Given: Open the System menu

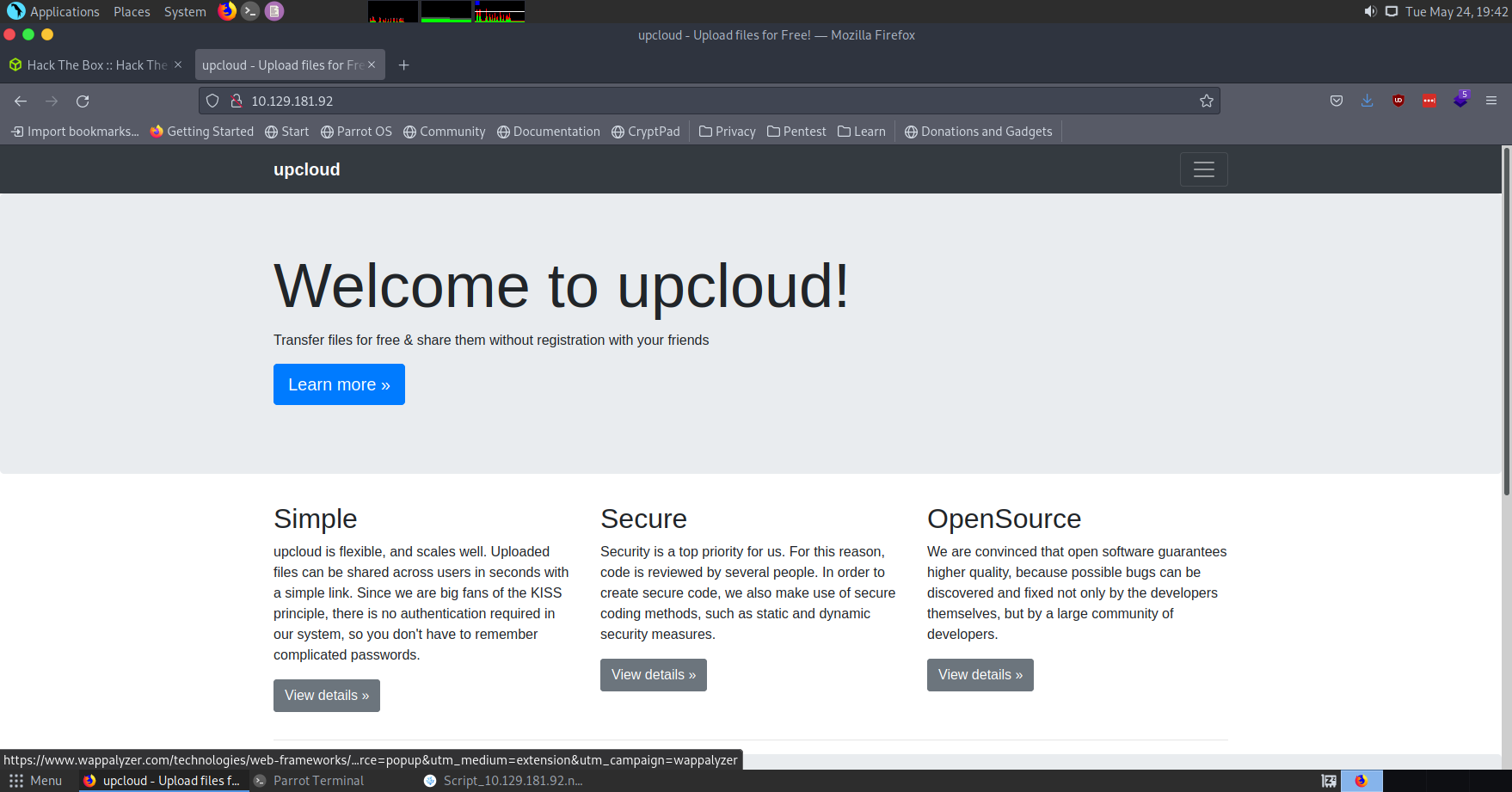Looking at the screenshot, I should 185,12.
